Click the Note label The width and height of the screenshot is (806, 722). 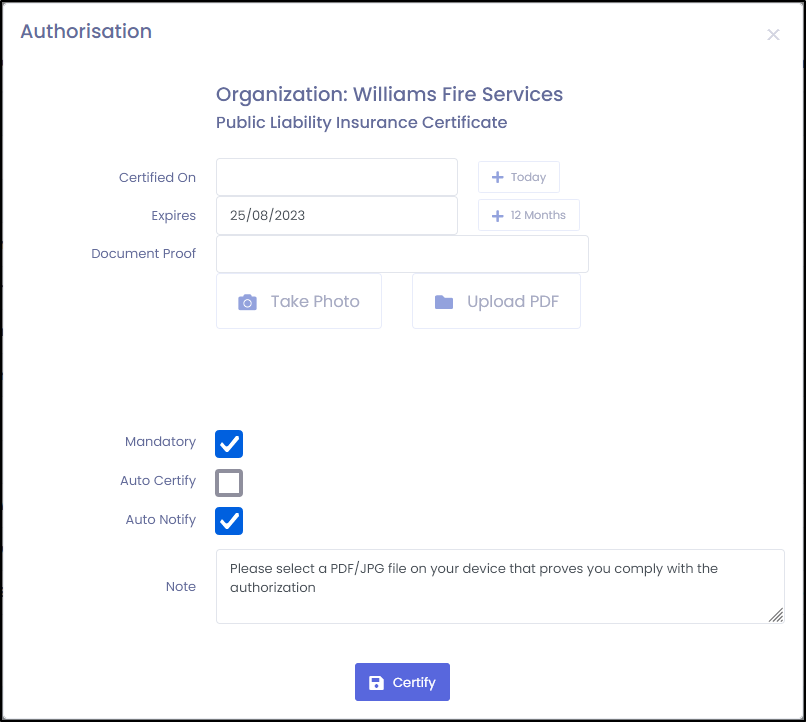pos(180,586)
